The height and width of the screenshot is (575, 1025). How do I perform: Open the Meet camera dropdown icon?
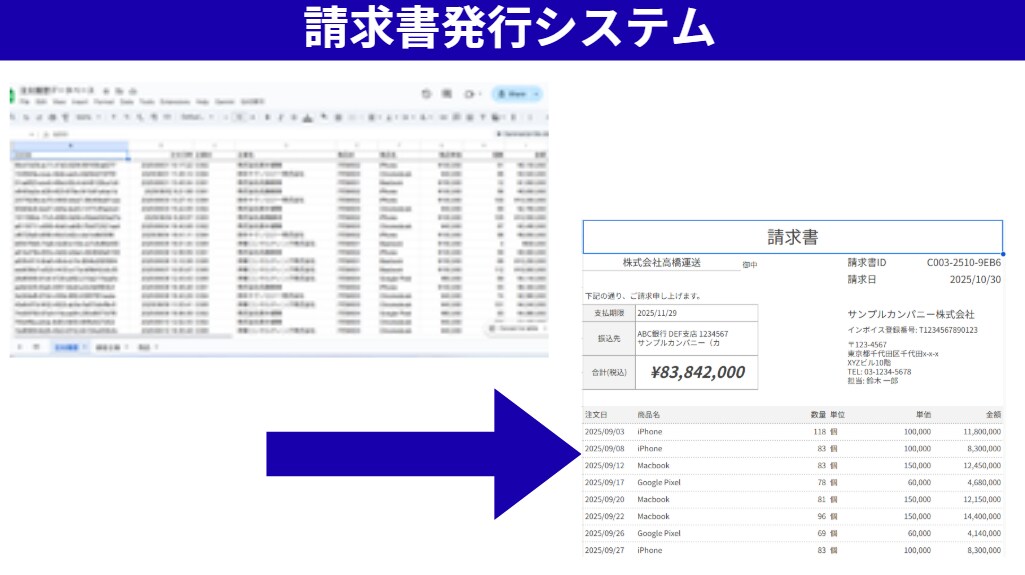tap(473, 94)
